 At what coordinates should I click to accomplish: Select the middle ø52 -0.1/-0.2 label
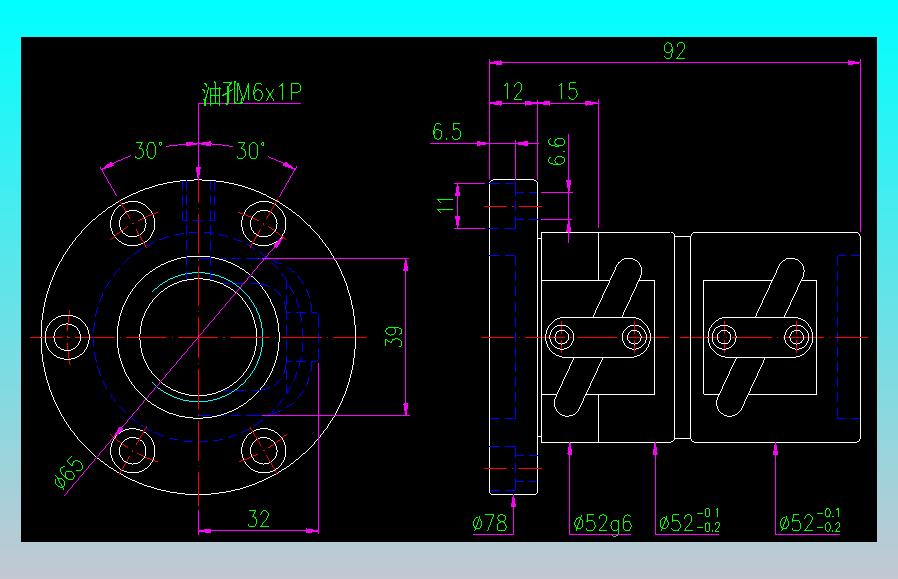(x=689, y=521)
